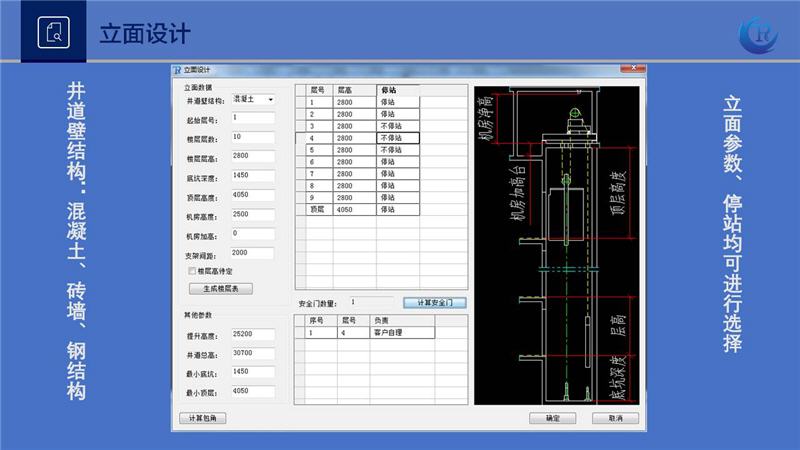Cancel the dialog with 取消
This screenshot has height=450, width=800.
[614, 418]
